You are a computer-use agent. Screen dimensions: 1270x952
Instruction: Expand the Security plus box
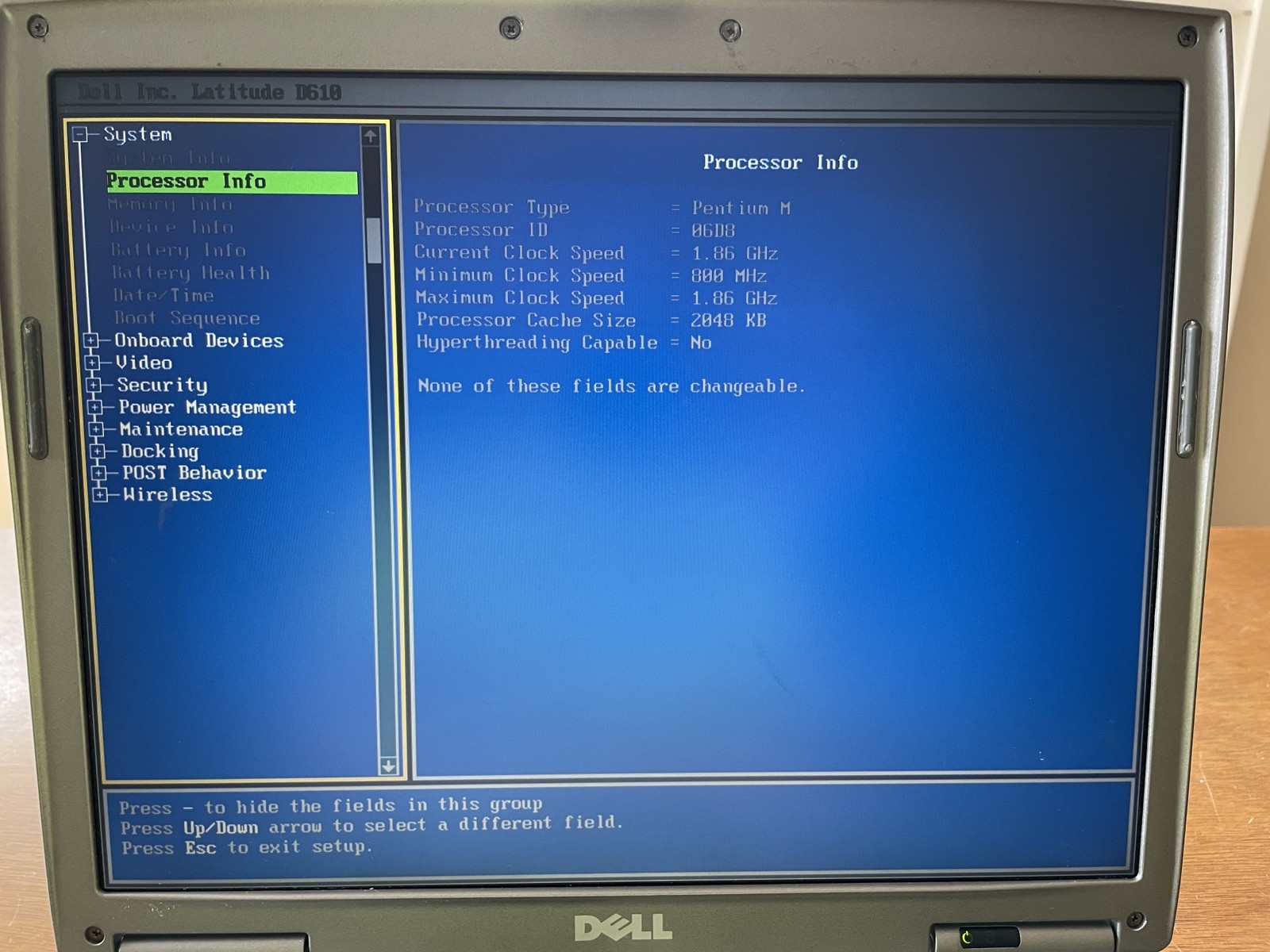(x=94, y=386)
